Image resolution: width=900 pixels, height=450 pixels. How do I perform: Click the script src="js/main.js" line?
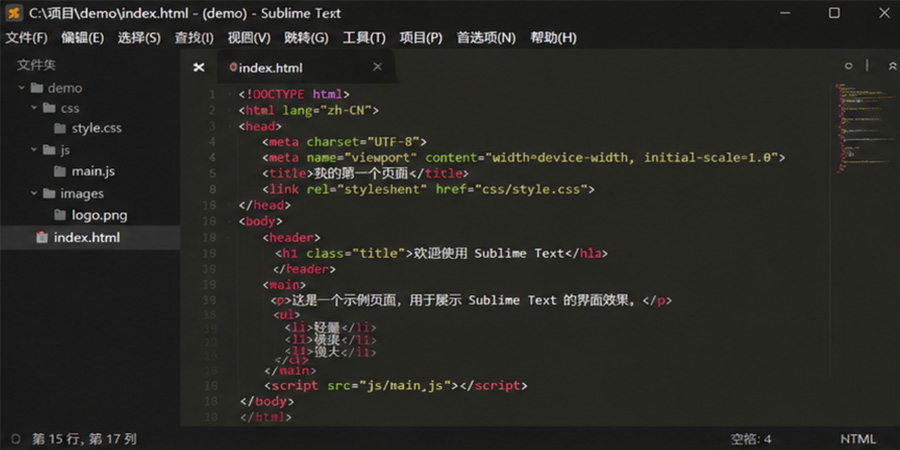(x=395, y=386)
